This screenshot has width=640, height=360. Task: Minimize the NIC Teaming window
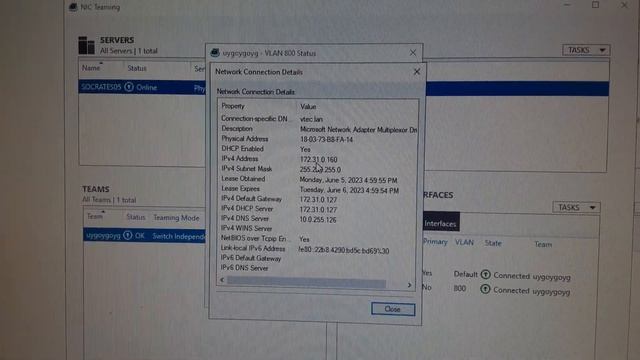point(567,5)
